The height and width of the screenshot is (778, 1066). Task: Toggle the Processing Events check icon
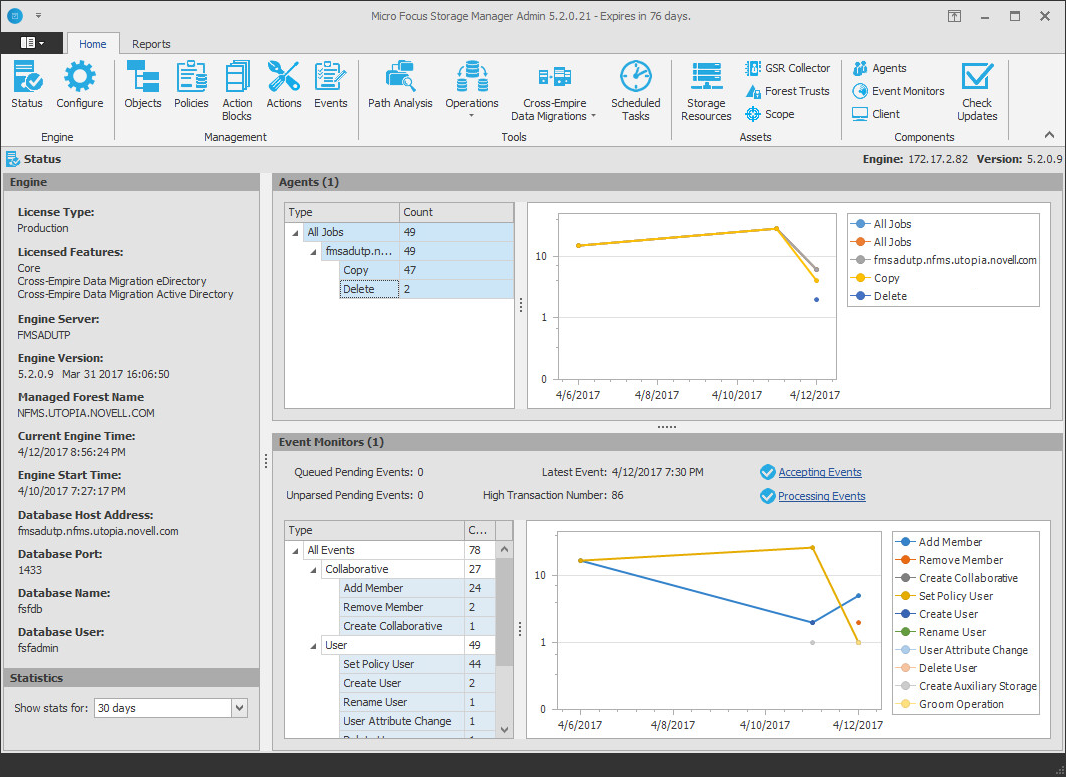(768, 496)
